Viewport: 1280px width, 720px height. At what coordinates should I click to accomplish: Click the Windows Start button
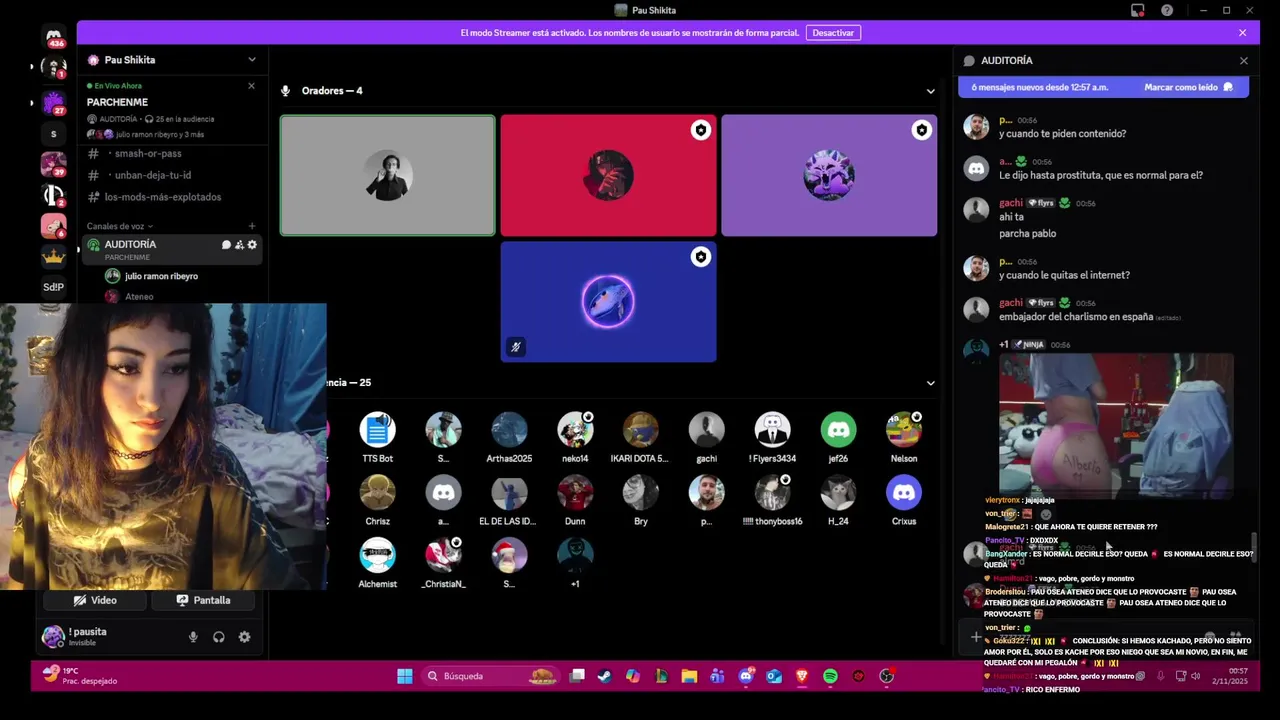tap(405, 676)
